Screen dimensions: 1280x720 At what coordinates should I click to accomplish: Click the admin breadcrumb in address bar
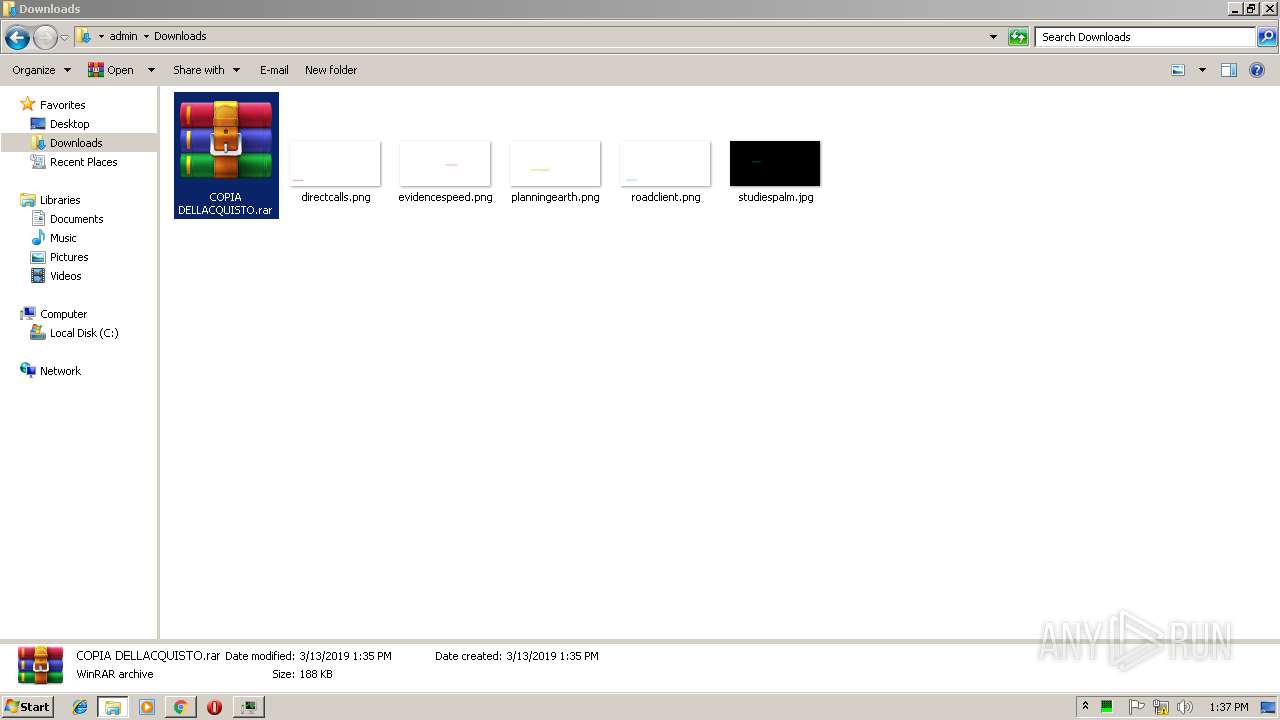pos(123,37)
